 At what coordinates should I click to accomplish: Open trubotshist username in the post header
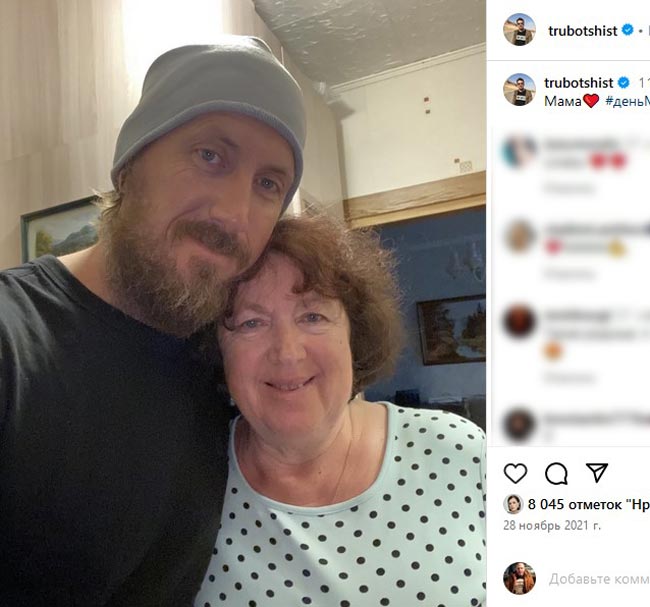pyautogui.click(x=582, y=30)
